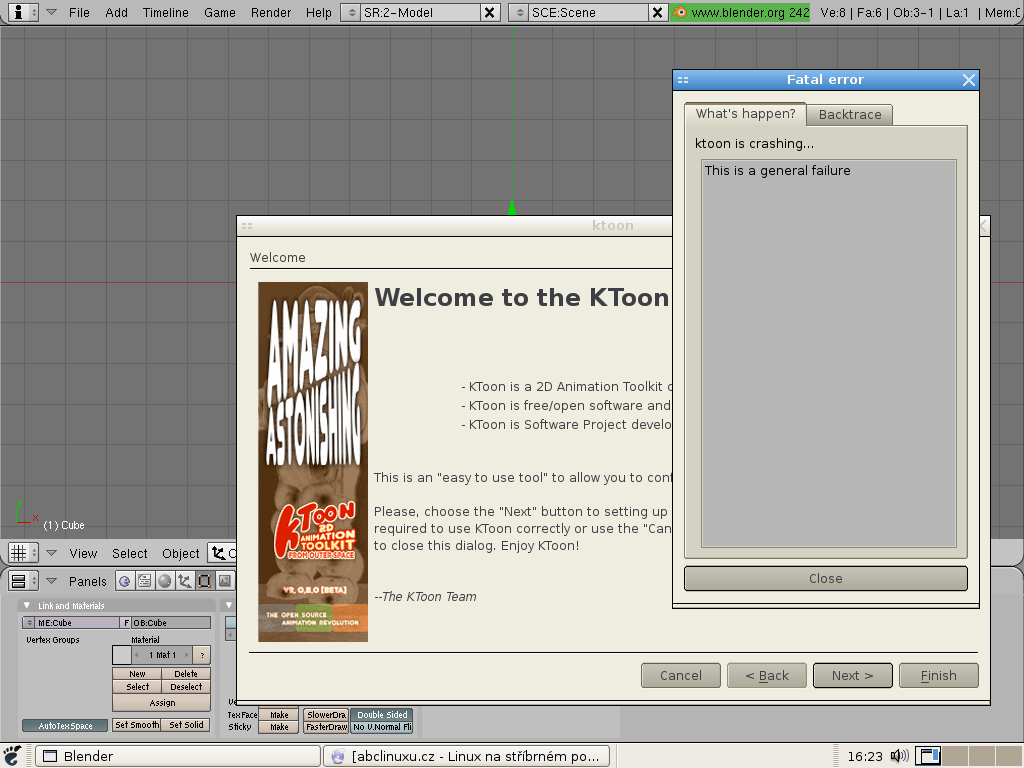Open the File menu
The height and width of the screenshot is (768, 1024).
[79, 12]
